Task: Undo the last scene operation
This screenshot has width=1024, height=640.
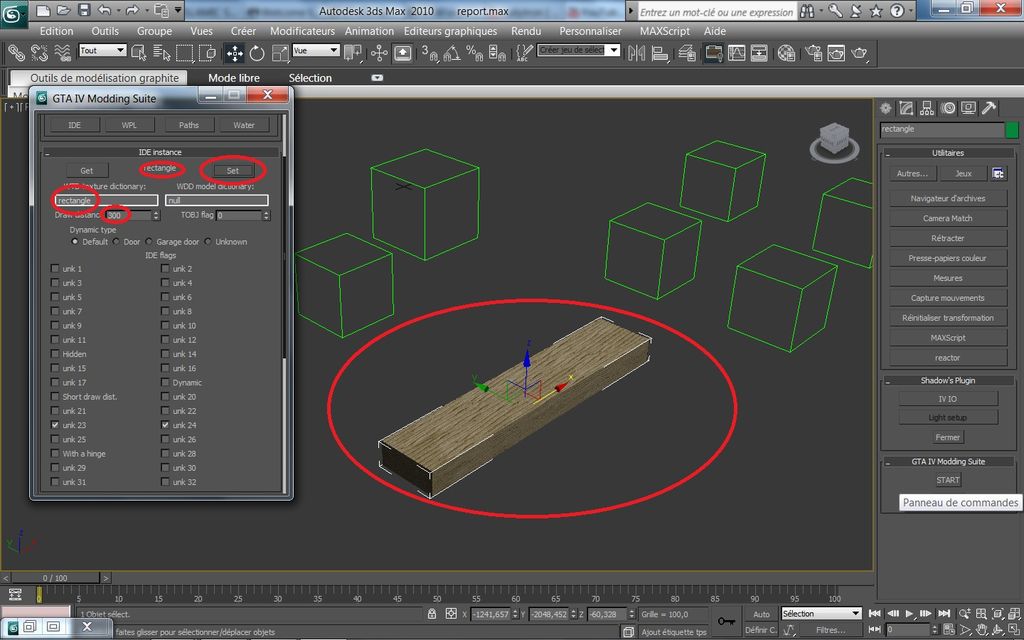Action: tap(104, 10)
